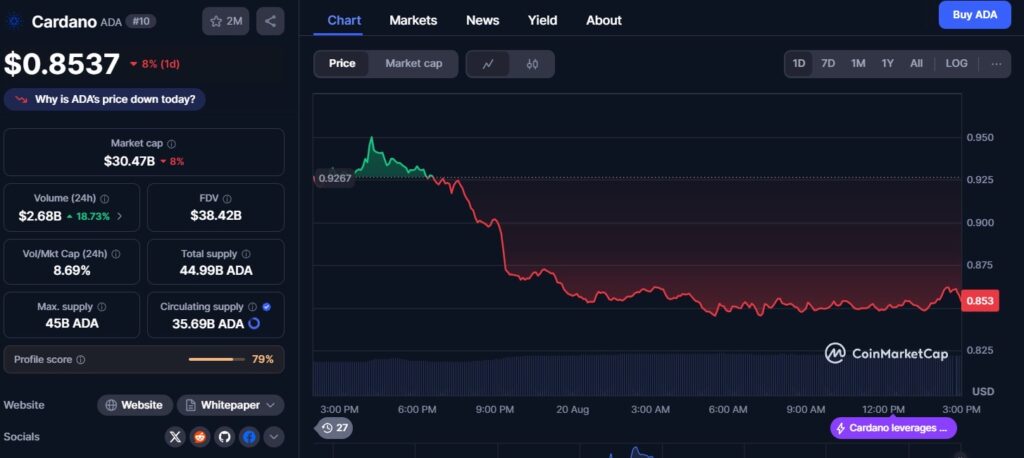Viewport: 1024px width, 458px height.
Task: Click the $0.8537 price text
Action: pos(62,65)
